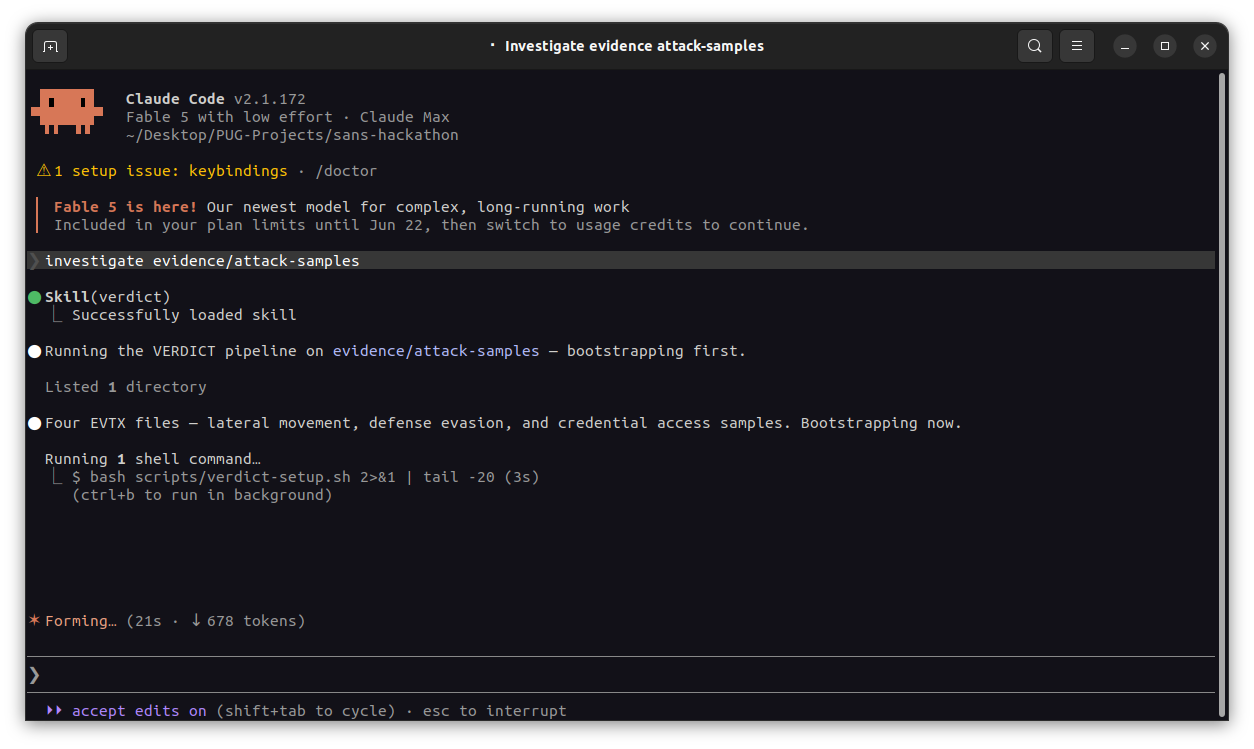Click white dot beside 'Four EVTX files'
Image resolution: width=1254 pixels, height=749 pixels.
pyautogui.click(x=35, y=423)
